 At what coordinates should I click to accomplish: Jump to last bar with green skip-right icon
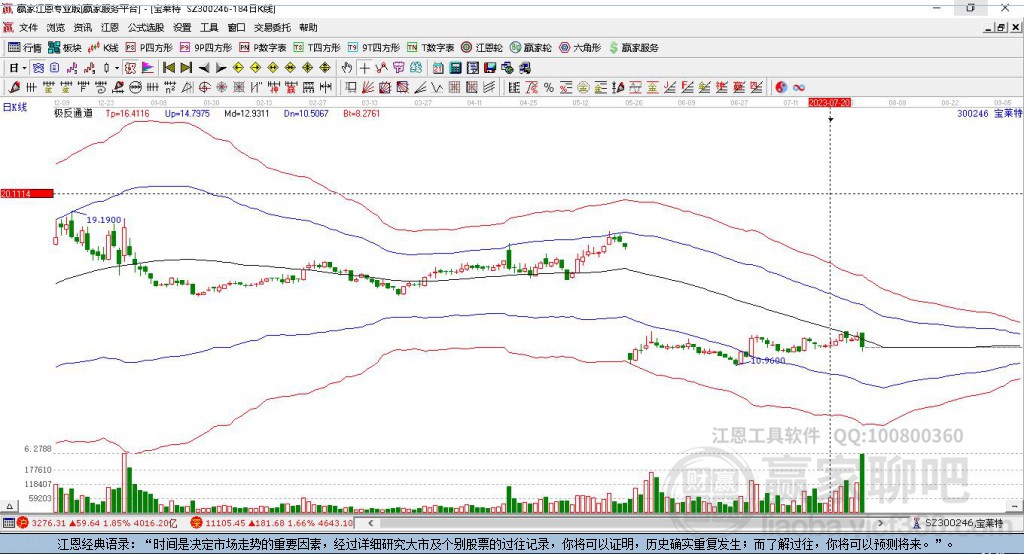tap(186, 67)
